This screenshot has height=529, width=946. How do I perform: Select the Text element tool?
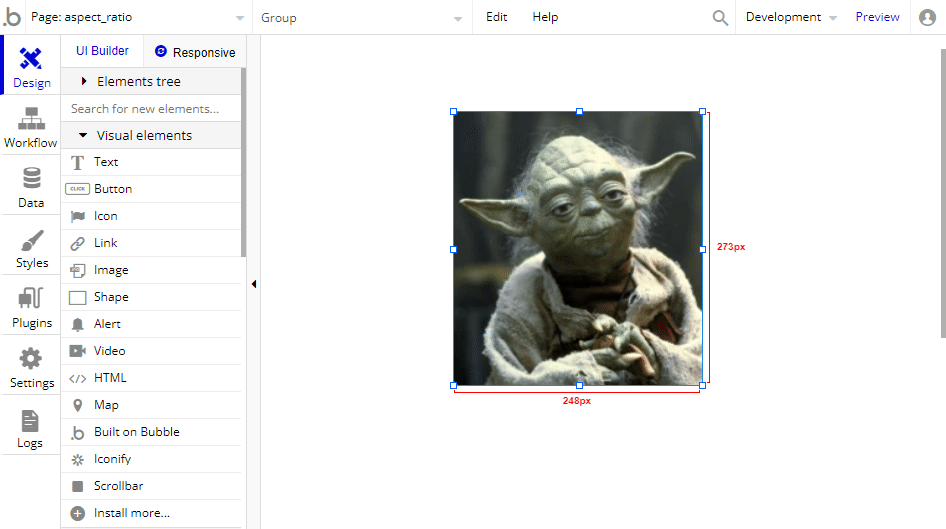151,162
